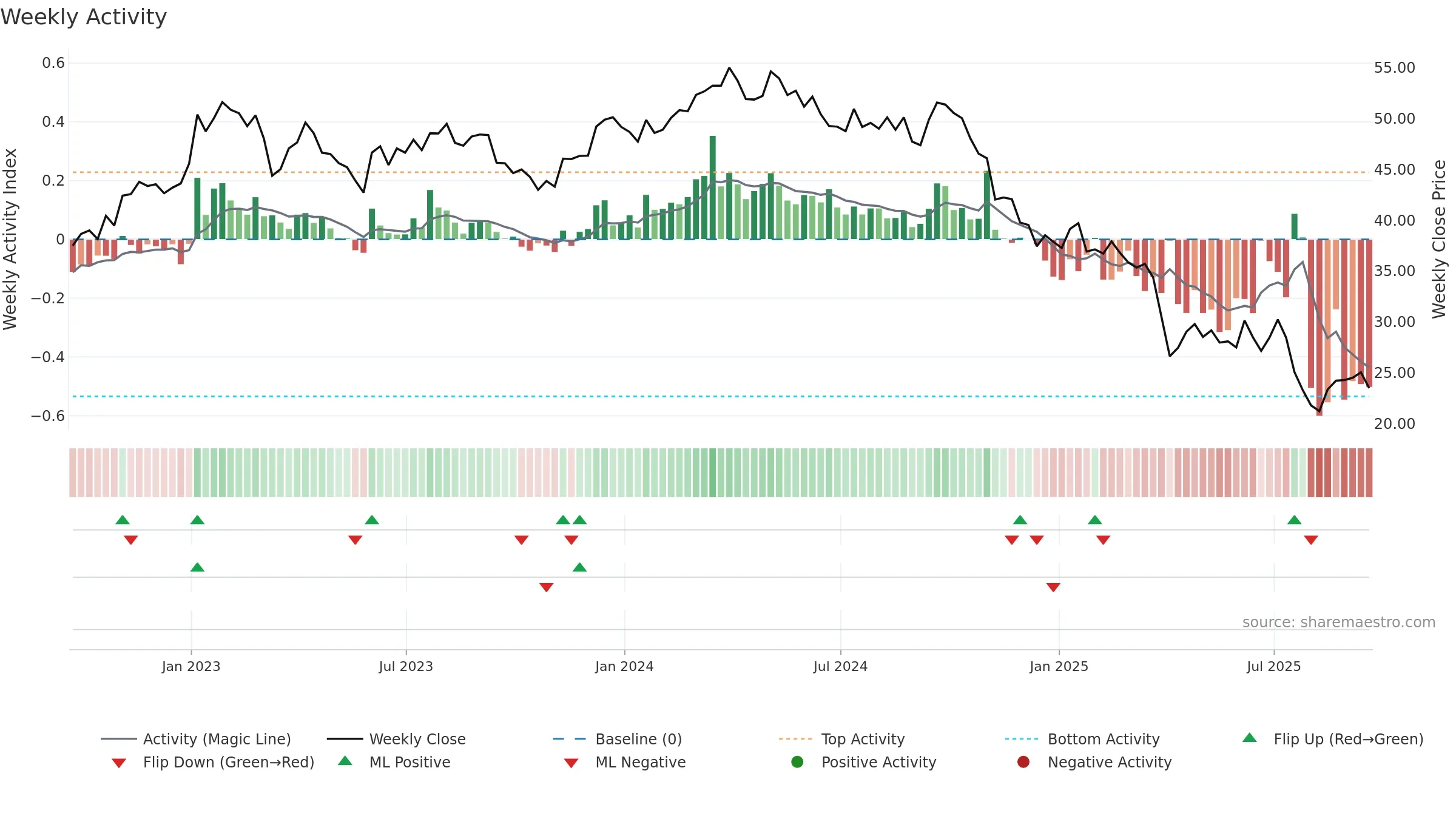1456x819 pixels.
Task: Click the last flip down marker after Jul 2025
Action: point(1311,540)
